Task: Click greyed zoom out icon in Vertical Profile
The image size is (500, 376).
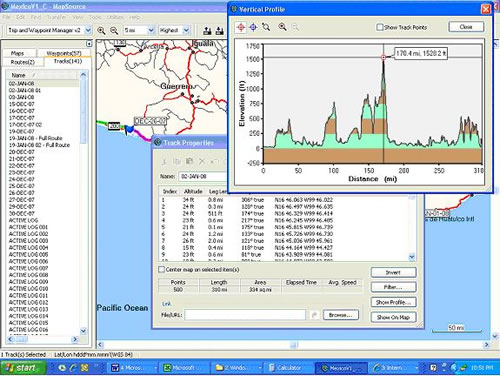Action: click(295, 27)
